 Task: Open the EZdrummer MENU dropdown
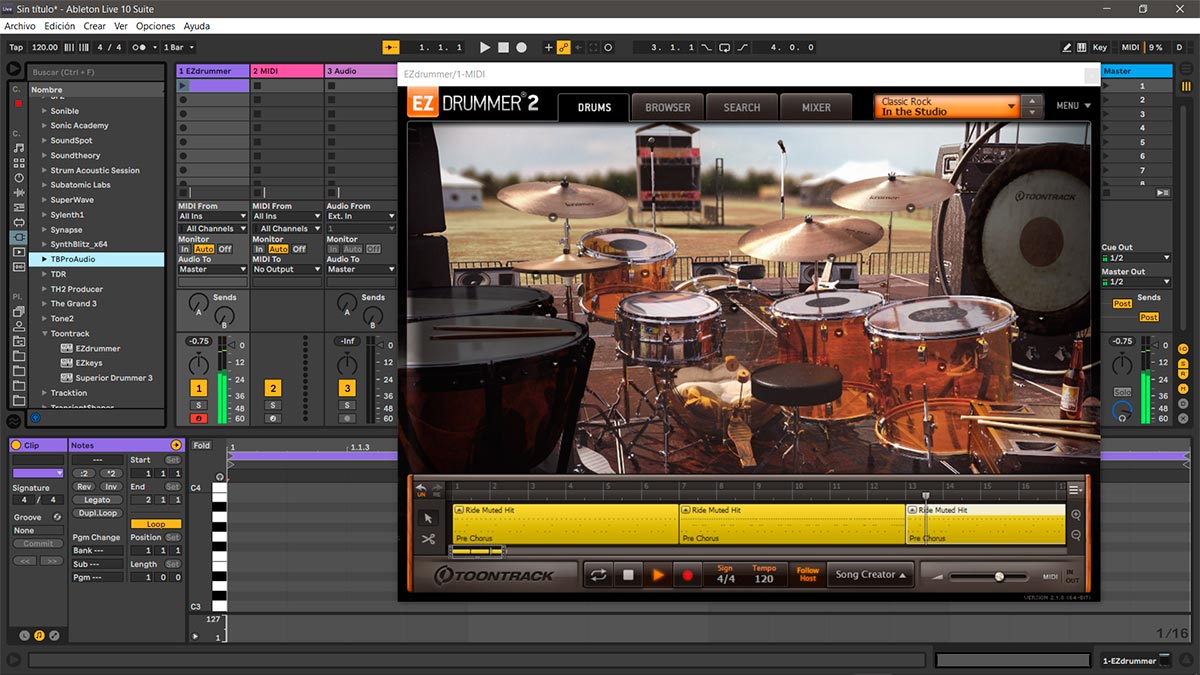pos(1073,105)
